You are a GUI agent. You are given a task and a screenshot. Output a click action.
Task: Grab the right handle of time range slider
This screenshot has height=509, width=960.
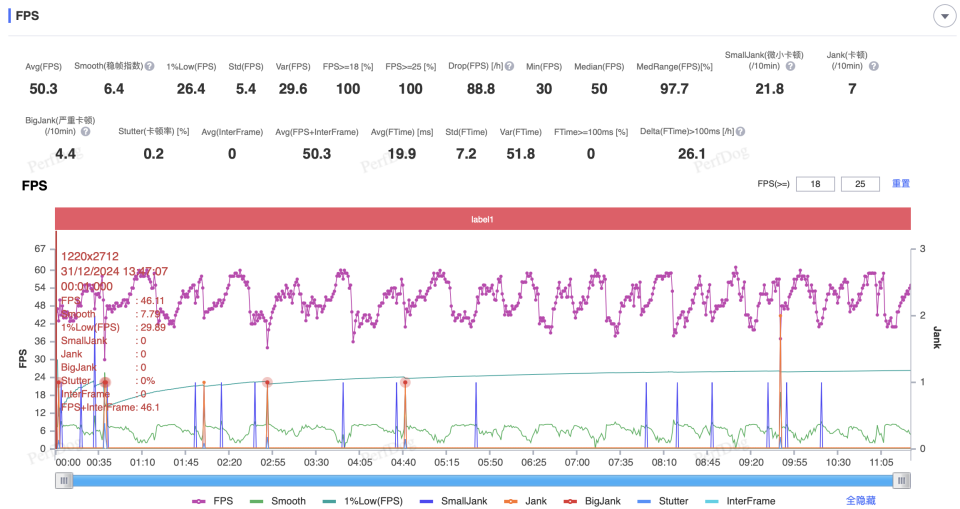pyautogui.click(x=901, y=481)
